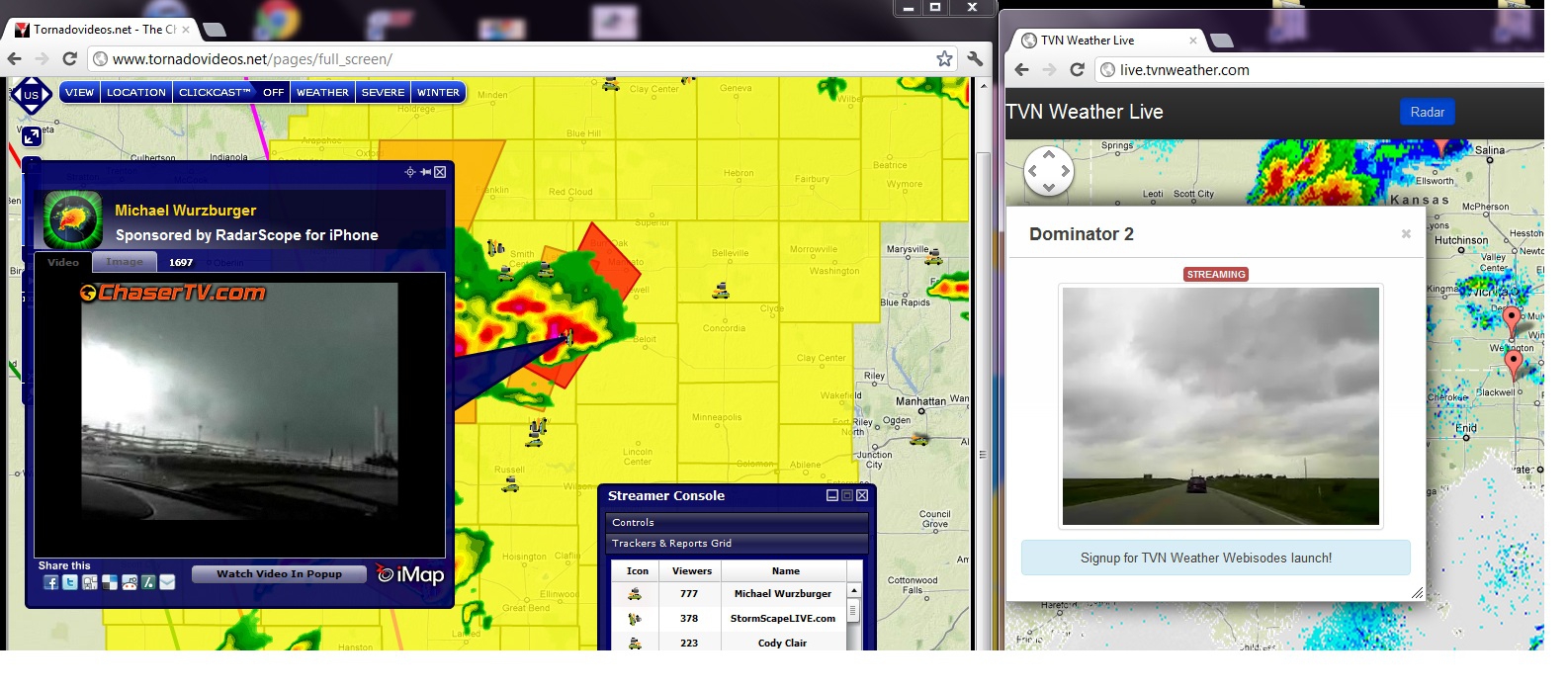Click the tornadovideos.net address bar
The height and width of the screenshot is (689, 1568).
point(525,58)
